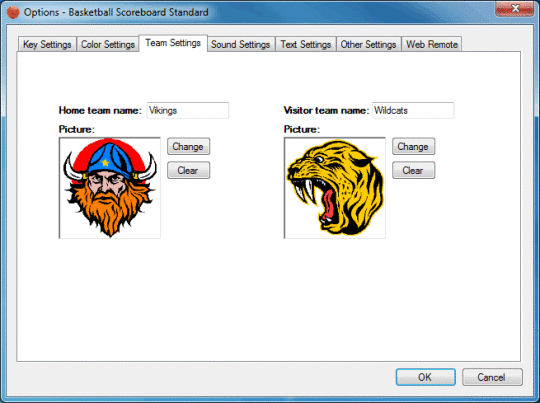Click the Viking mascot picture
540x403 pixels.
[x=110, y=188]
